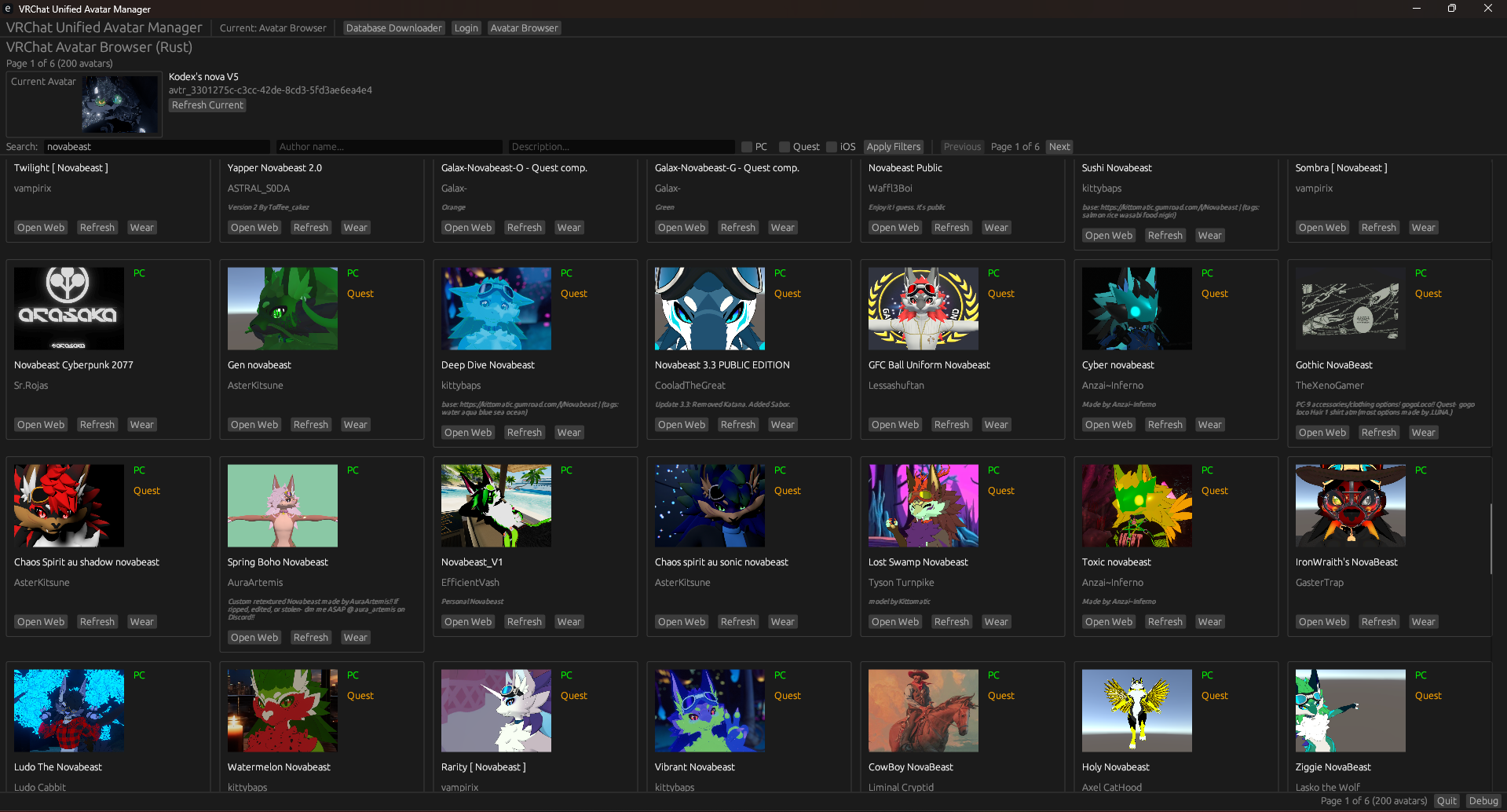Click the Quit button
1507x812 pixels.
click(1447, 800)
